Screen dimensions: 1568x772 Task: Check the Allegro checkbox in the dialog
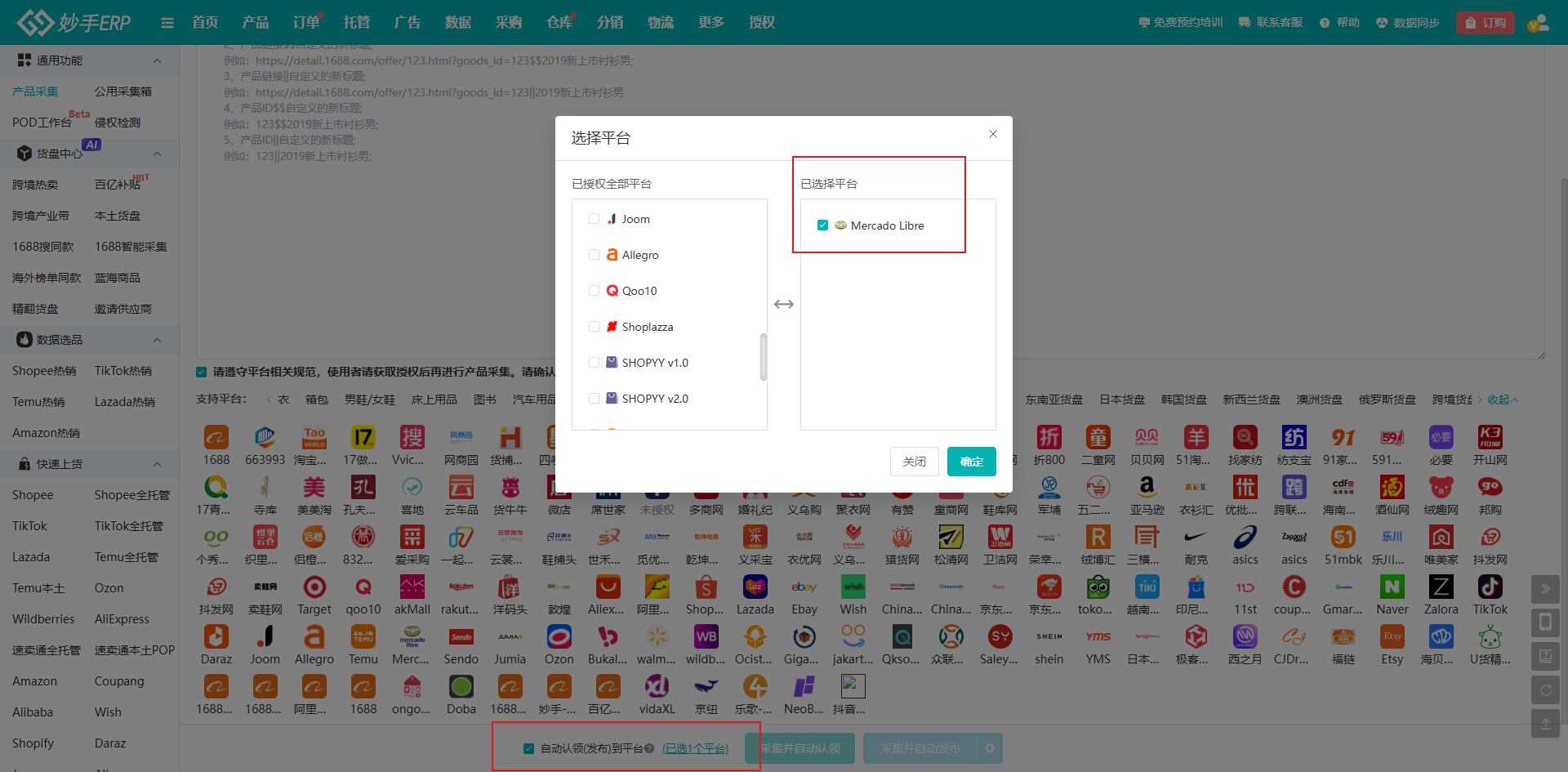tap(594, 254)
